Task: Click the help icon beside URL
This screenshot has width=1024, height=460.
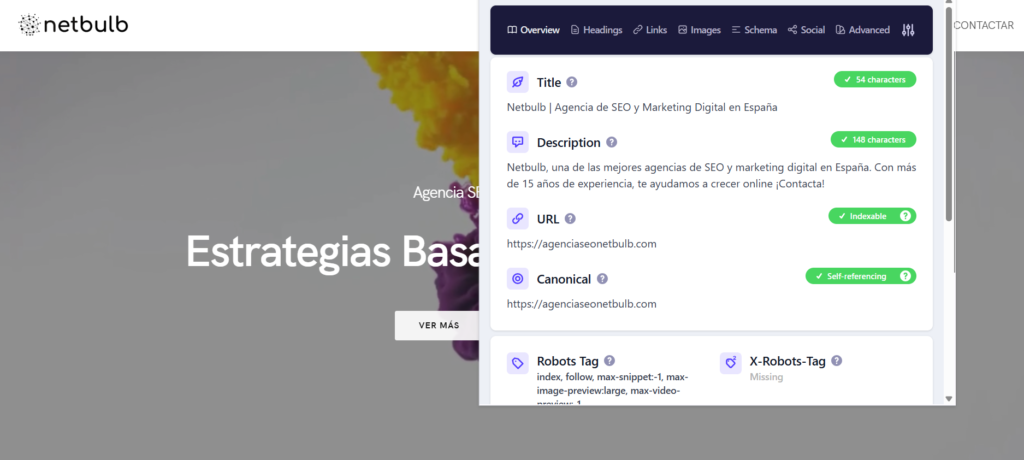Action: pyautogui.click(x=570, y=219)
